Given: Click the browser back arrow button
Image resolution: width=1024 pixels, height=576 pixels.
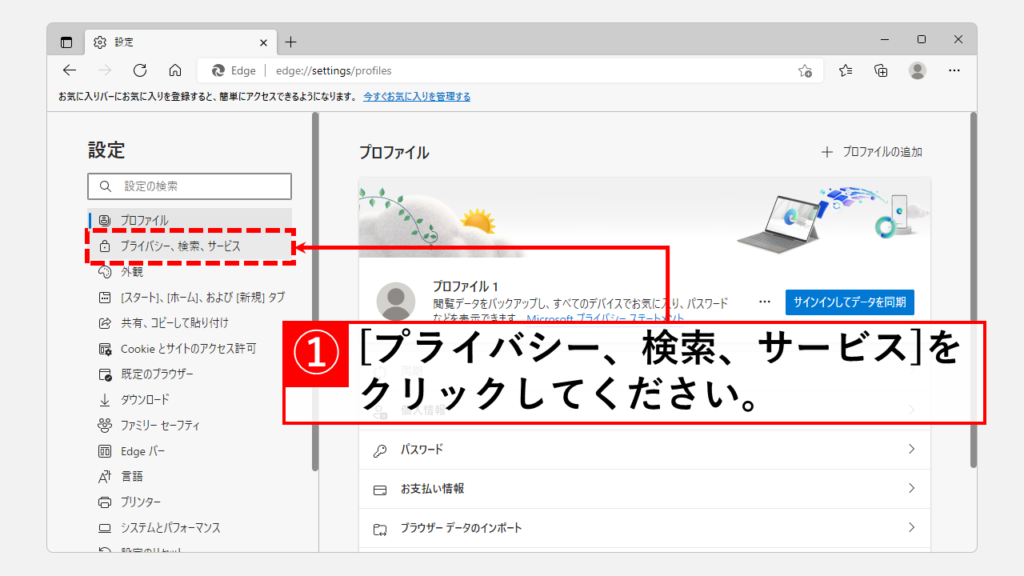Looking at the screenshot, I should point(69,71).
